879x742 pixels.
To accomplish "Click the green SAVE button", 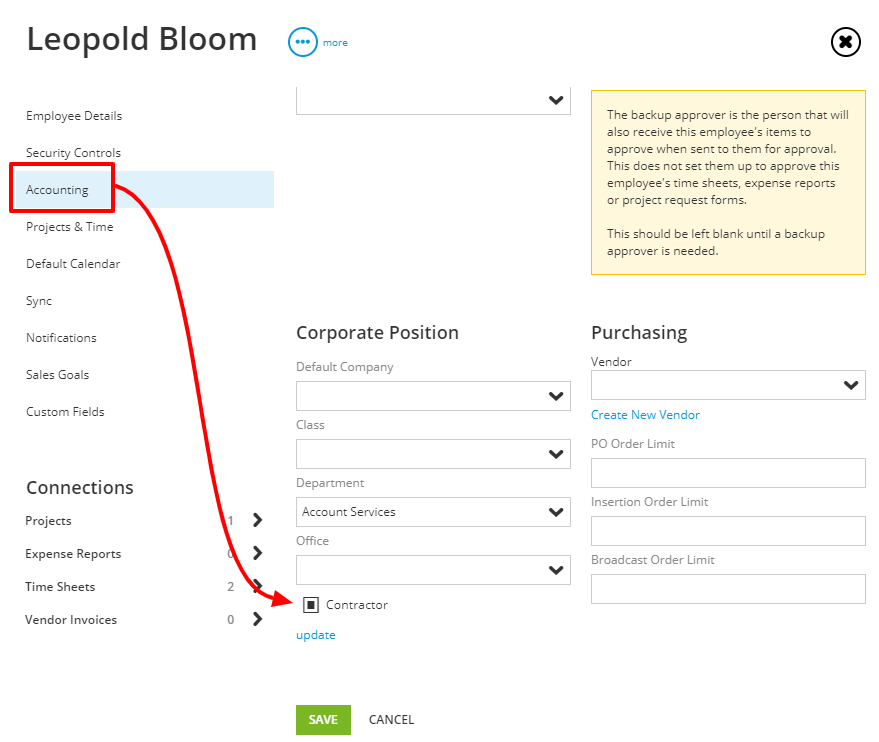I will (x=323, y=720).
